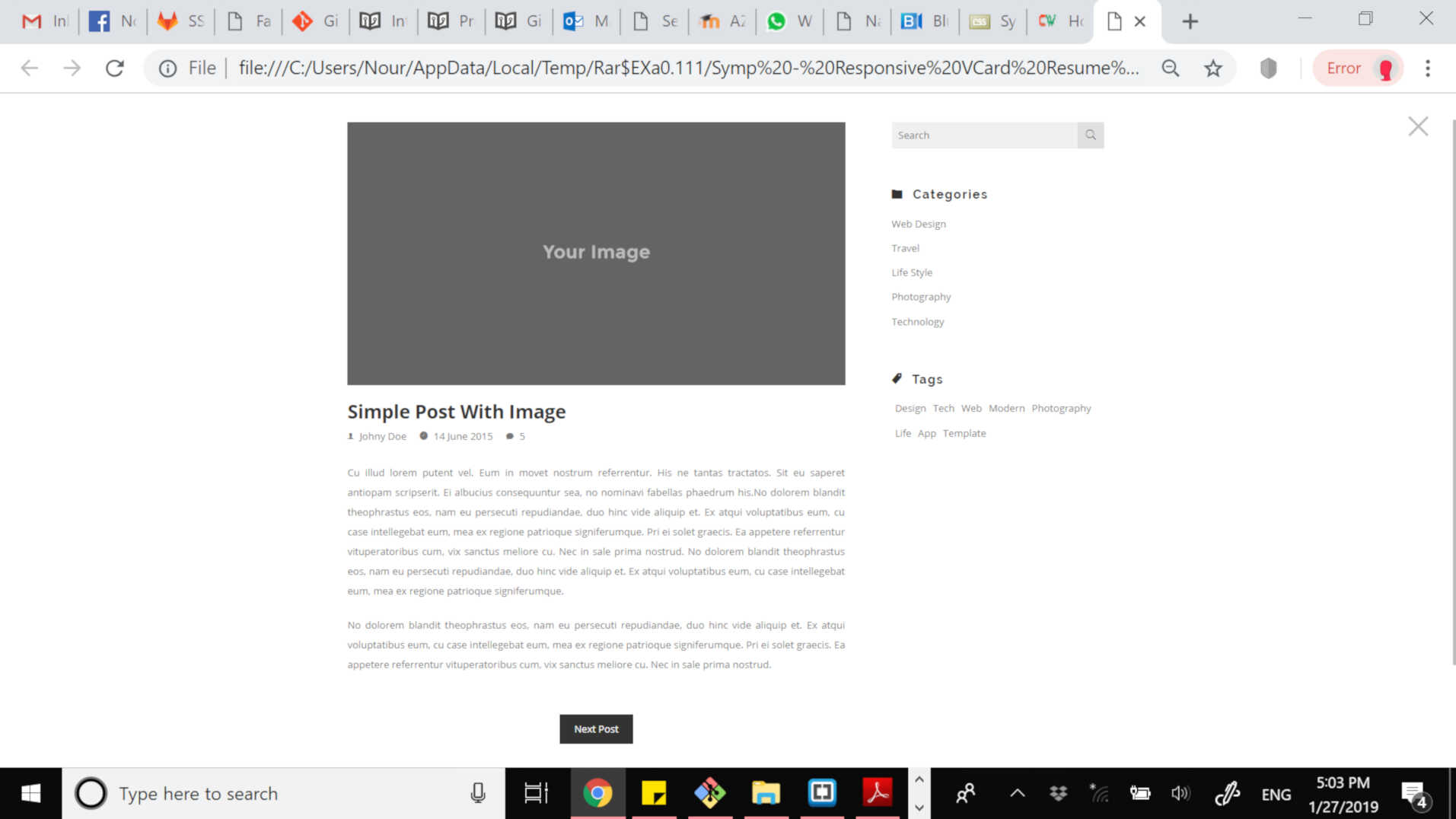Activate the taskbar microphone
The image size is (1456, 819).
point(478,793)
